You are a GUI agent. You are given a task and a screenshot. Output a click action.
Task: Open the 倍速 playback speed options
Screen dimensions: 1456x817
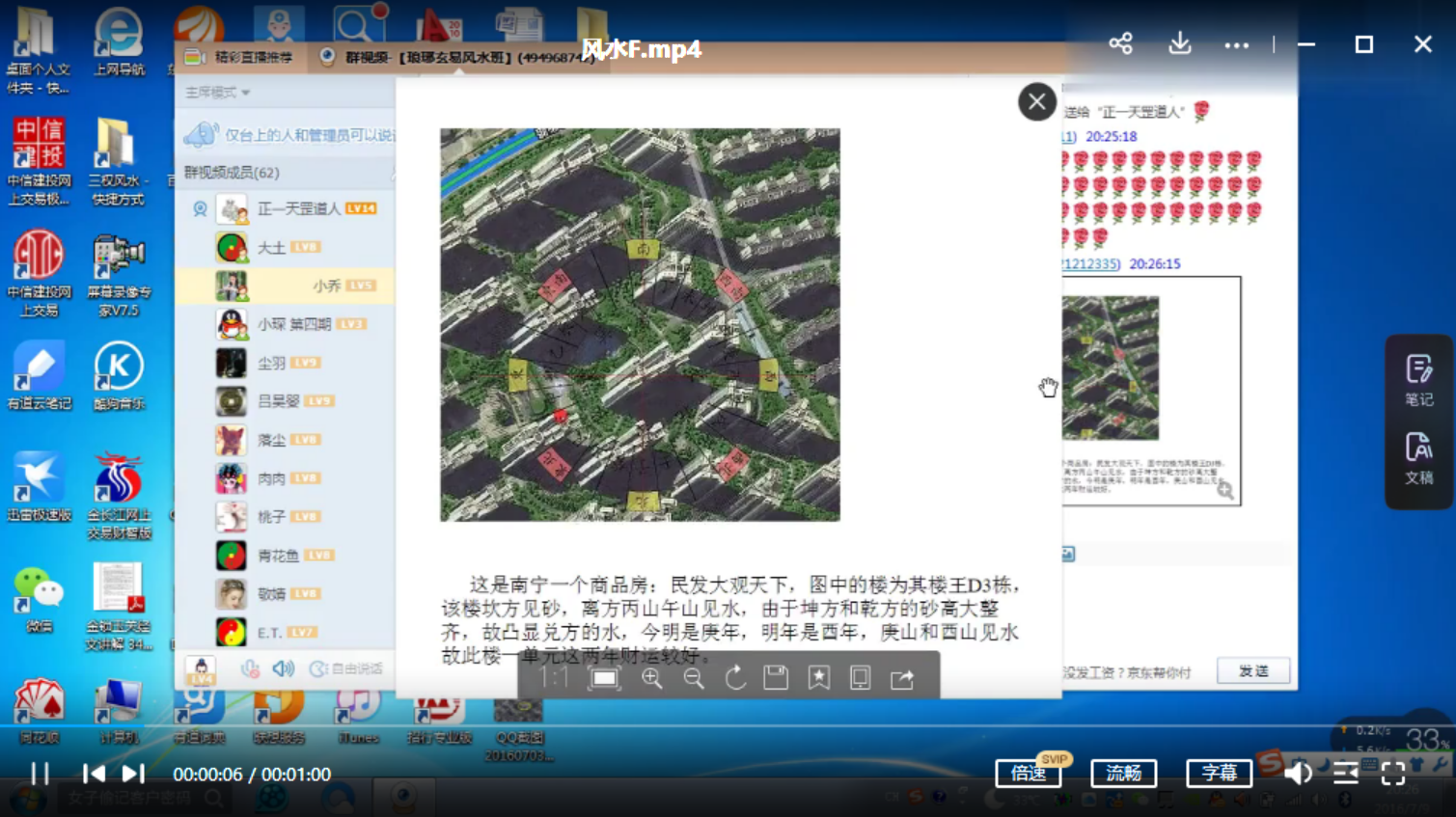1028,773
